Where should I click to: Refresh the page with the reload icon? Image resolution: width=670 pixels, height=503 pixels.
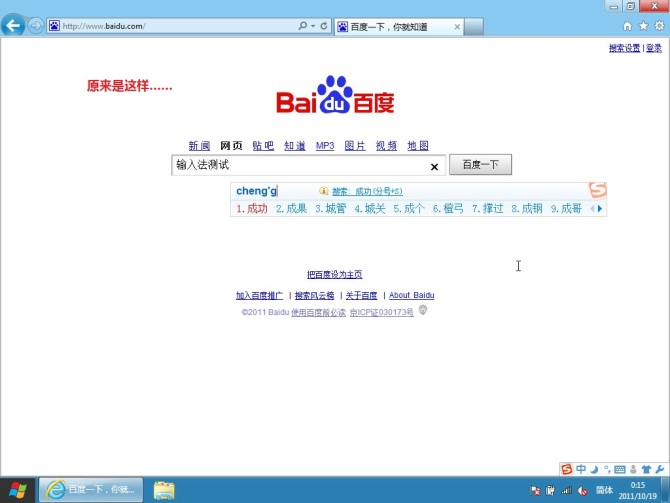[324, 26]
